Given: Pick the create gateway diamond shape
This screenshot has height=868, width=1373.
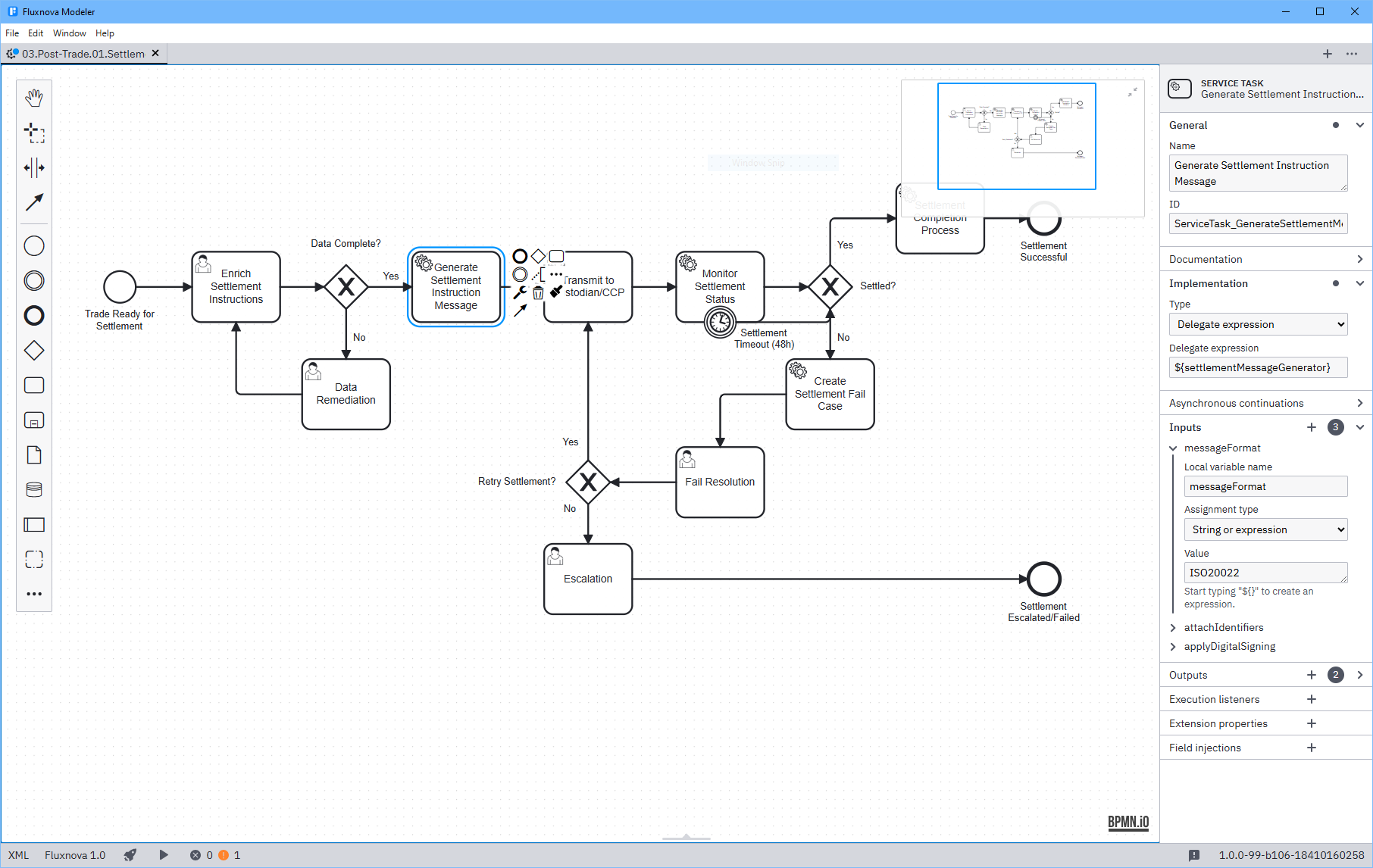Looking at the screenshot, I should pos(34,351).
